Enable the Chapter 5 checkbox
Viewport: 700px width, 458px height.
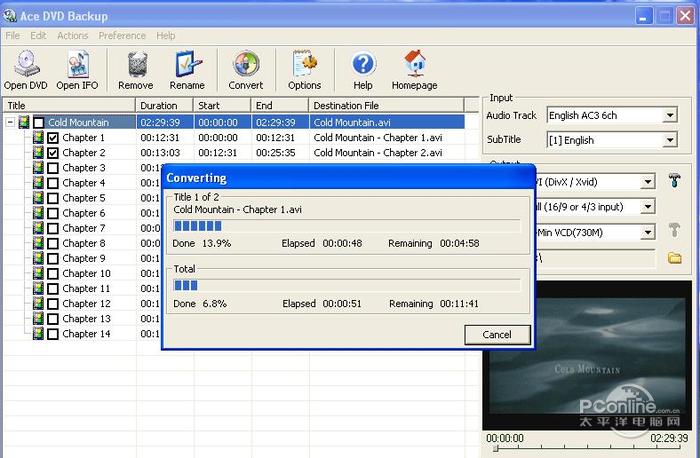(x=53, y=198)
